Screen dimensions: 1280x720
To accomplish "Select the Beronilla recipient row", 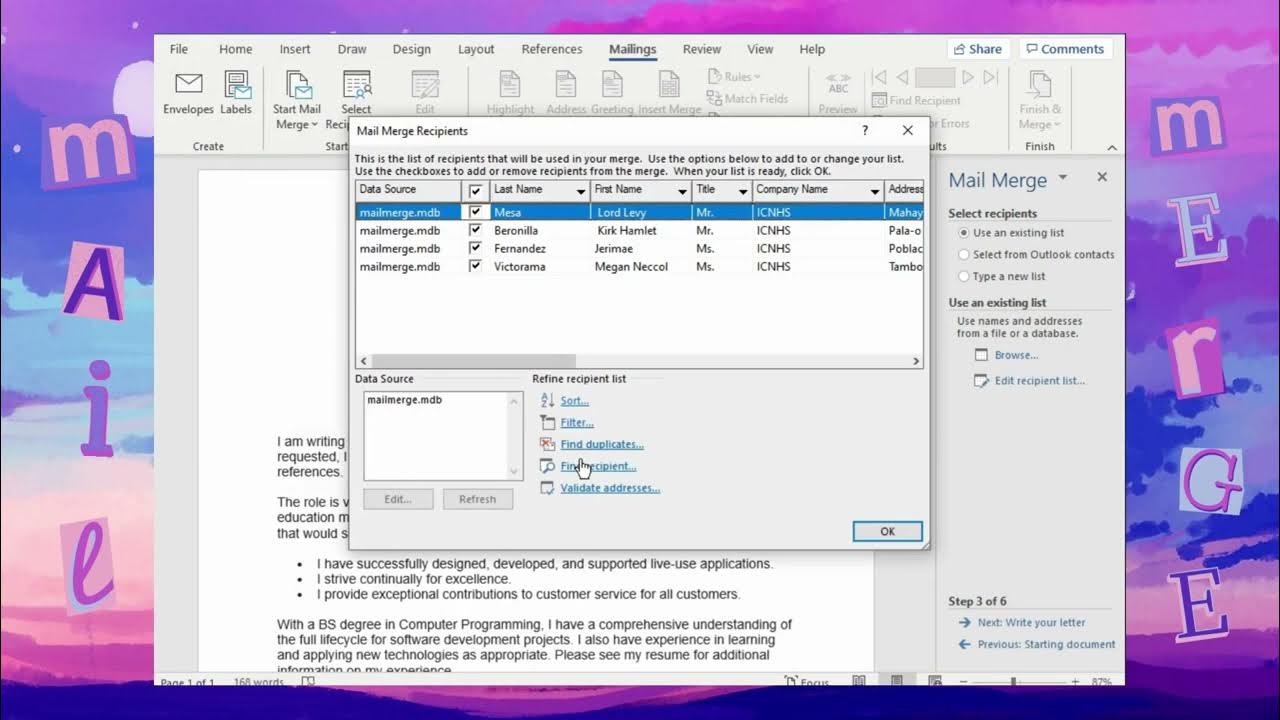I will (x=639, y=230).
